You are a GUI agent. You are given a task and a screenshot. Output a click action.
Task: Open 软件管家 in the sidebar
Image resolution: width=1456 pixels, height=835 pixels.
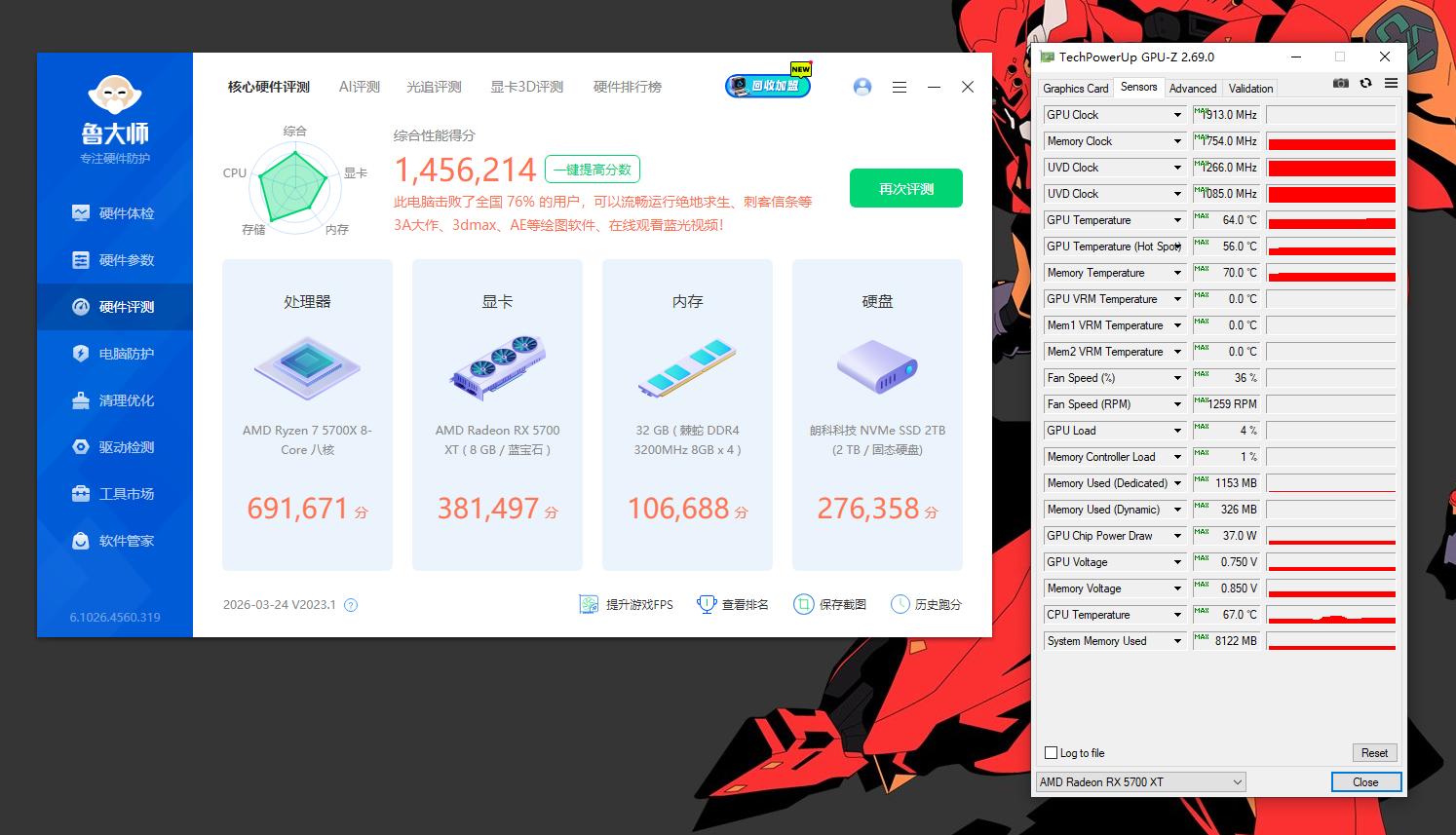tap(114, 541)
